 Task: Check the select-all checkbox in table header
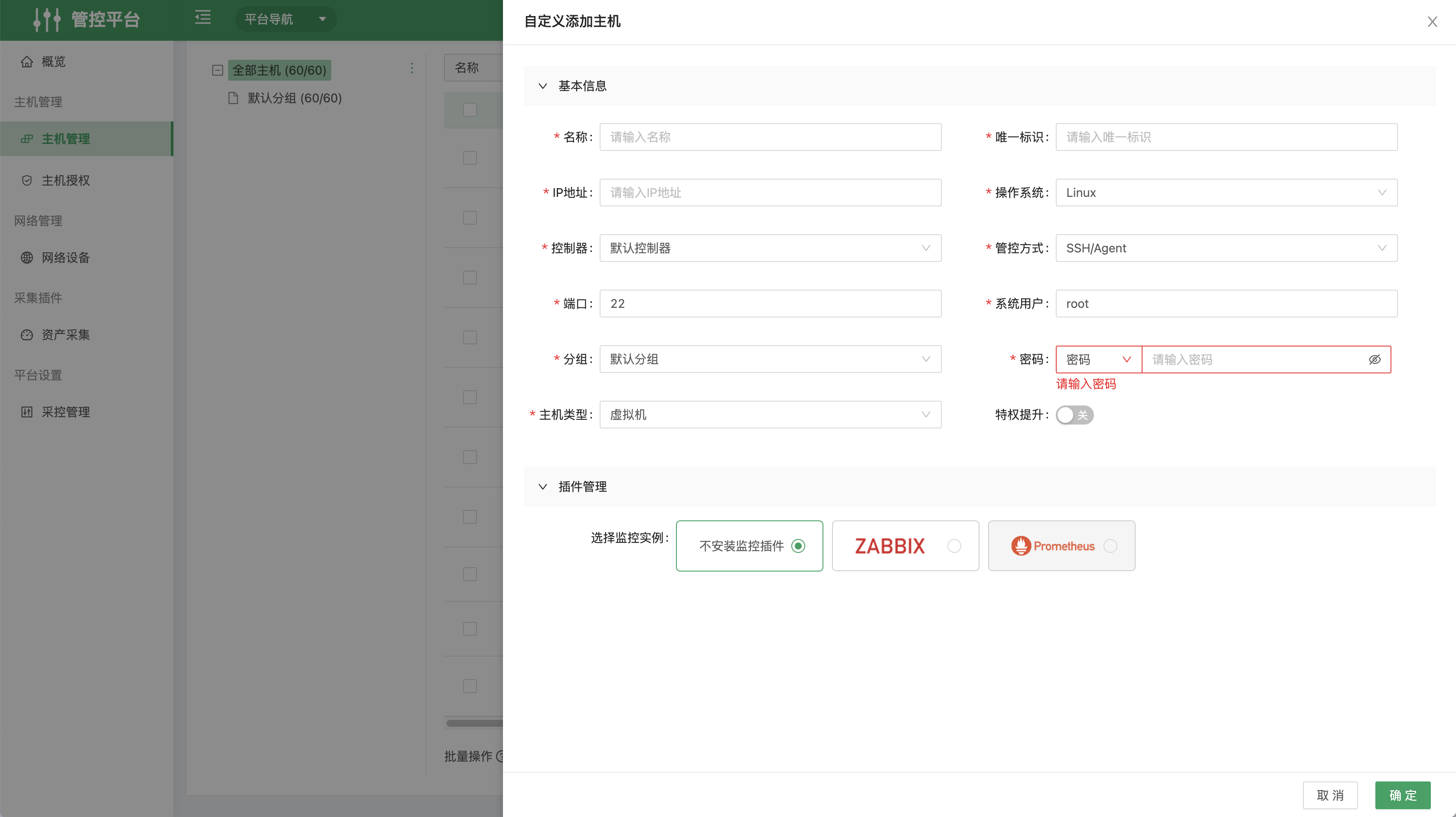[x=470, y=110]
